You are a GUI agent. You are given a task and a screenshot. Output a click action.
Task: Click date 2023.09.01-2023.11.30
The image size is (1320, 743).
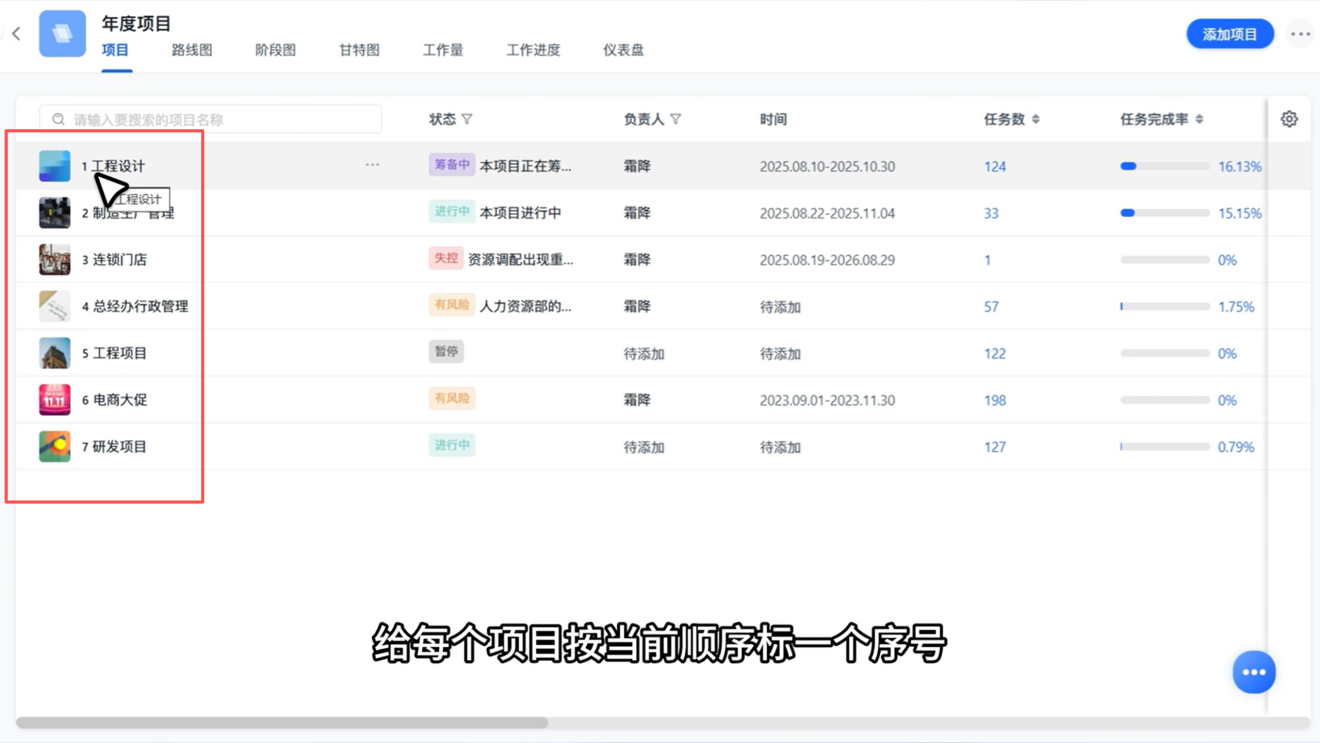pyautogui.click(x=827, y=400)
